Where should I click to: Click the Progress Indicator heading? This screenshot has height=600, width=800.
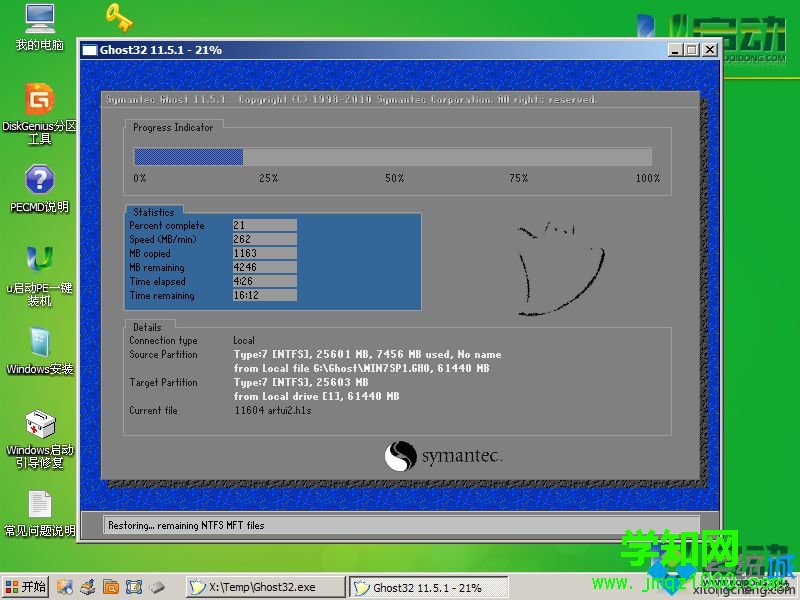[x=173, y=127]
